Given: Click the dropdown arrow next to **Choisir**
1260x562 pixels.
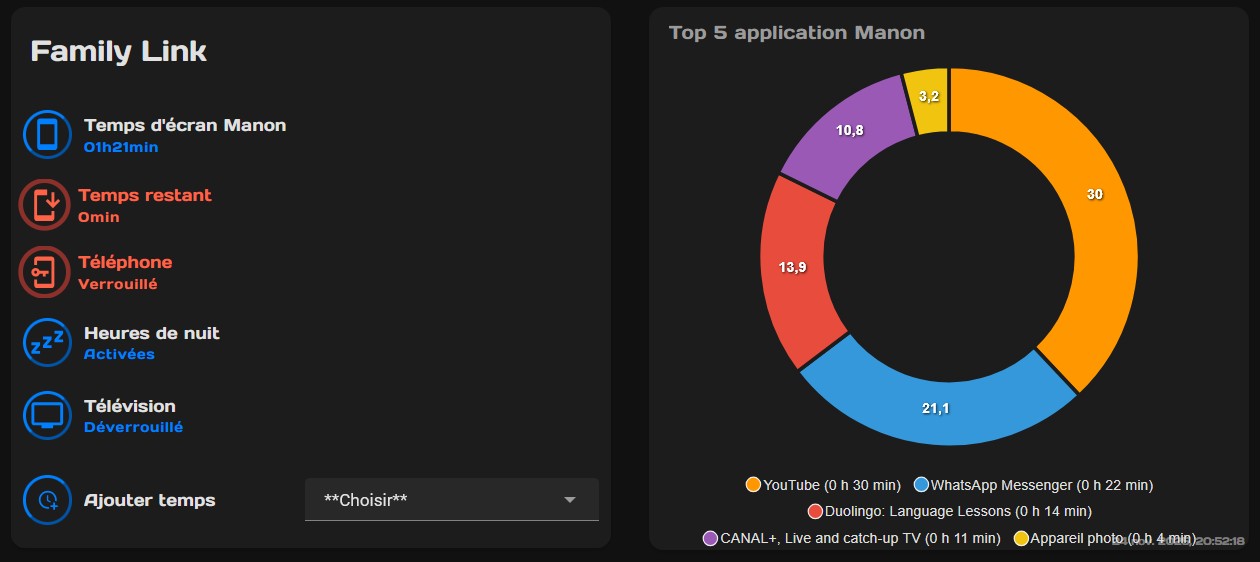Looking at the screenshot, I should [x=570, y=500].
